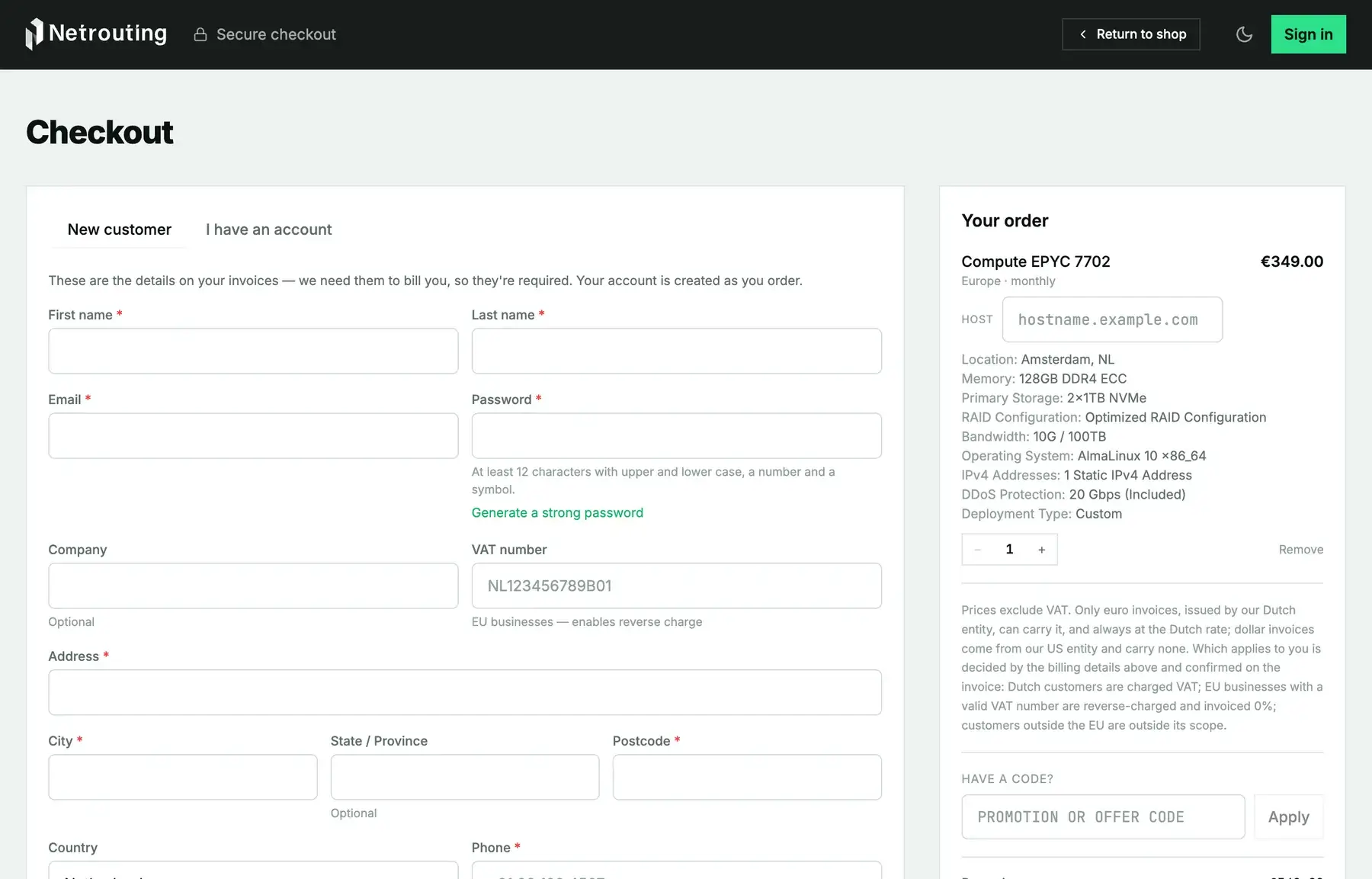
Task: Click the VAT number field
Action: tap(677, 585)
